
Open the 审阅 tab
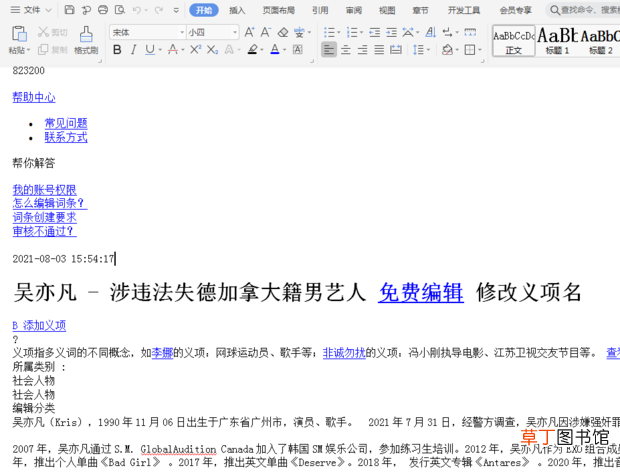(353, 10)
